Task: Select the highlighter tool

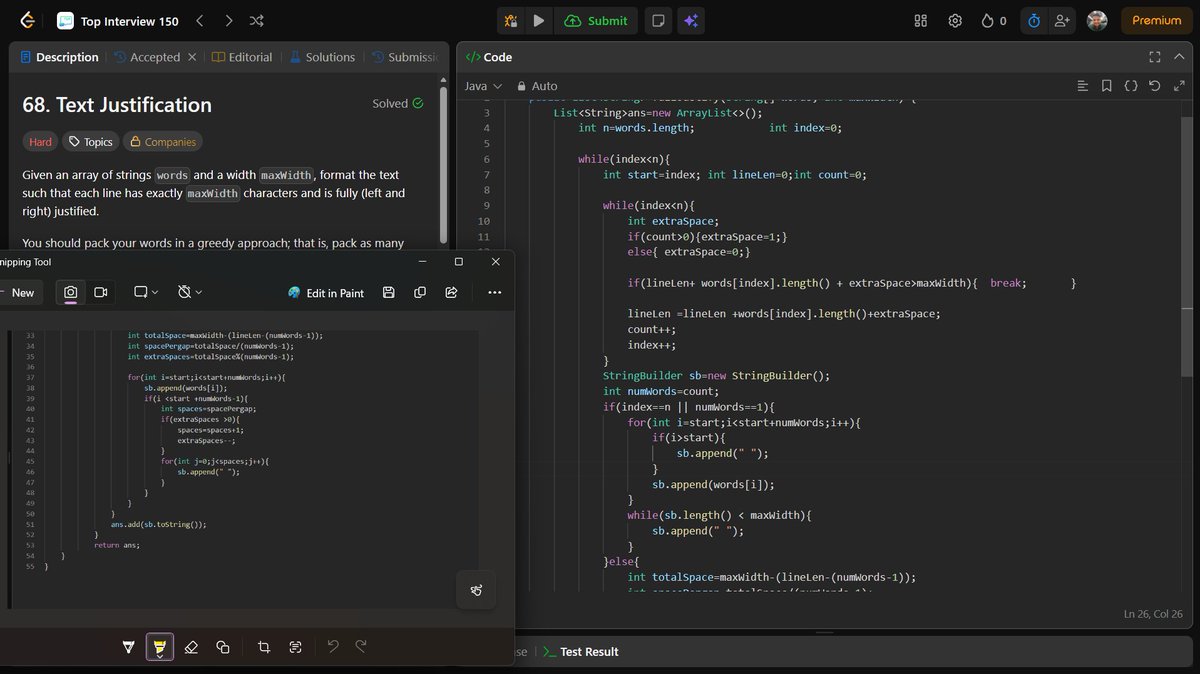Action: (x=158, y=647)
